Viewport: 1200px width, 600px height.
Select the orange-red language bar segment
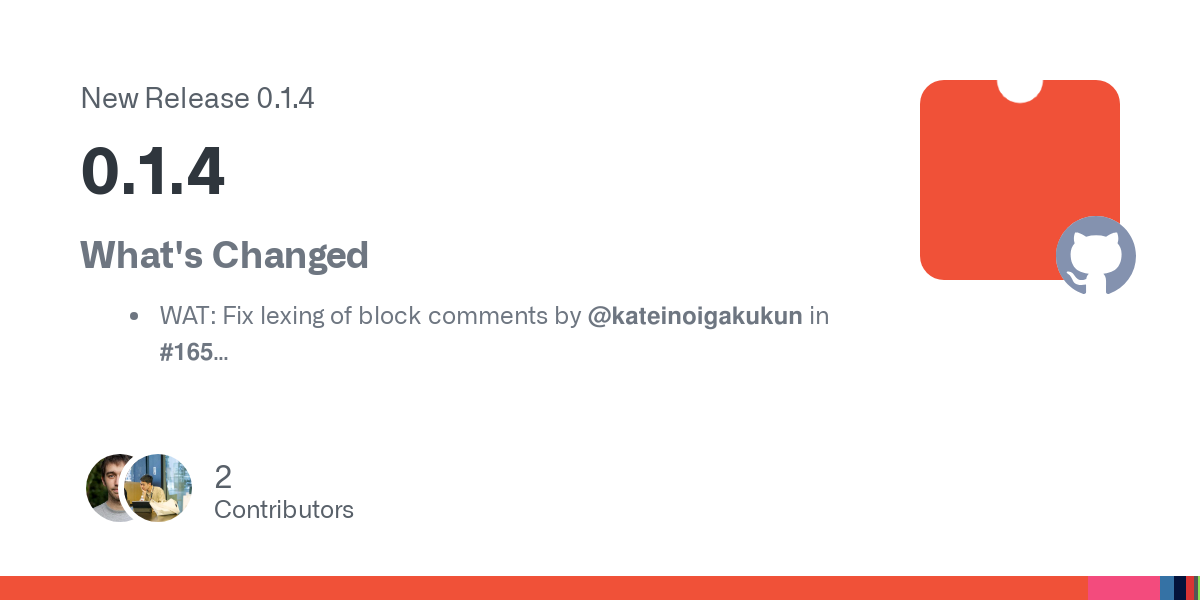pos(544,588)
